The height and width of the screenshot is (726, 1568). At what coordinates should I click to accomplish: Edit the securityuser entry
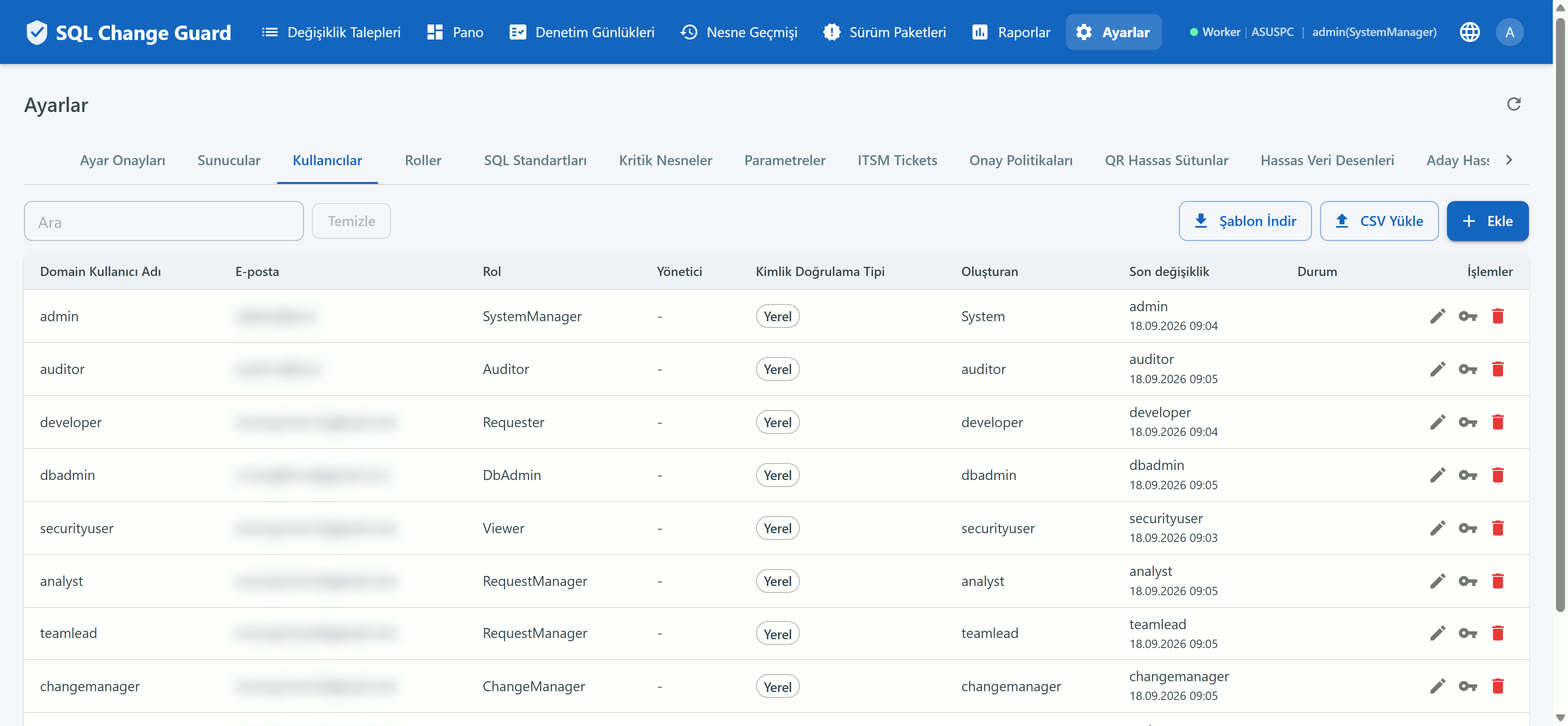[x=1438, y=528]
